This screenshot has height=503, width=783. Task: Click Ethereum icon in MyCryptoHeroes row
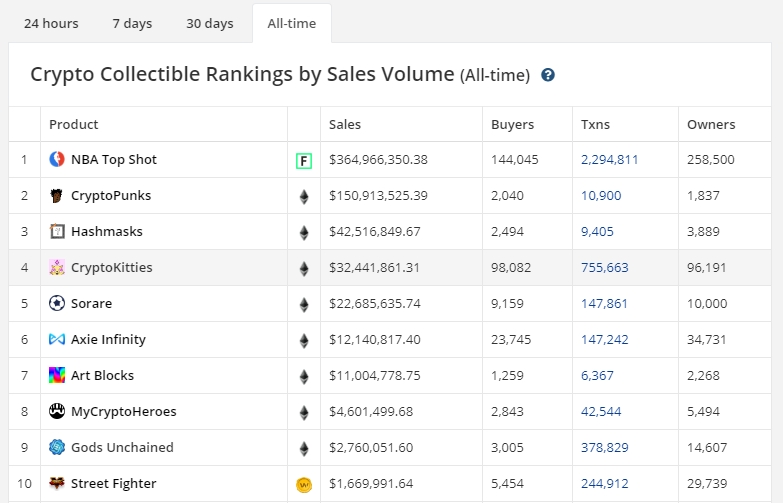(304, 412)
